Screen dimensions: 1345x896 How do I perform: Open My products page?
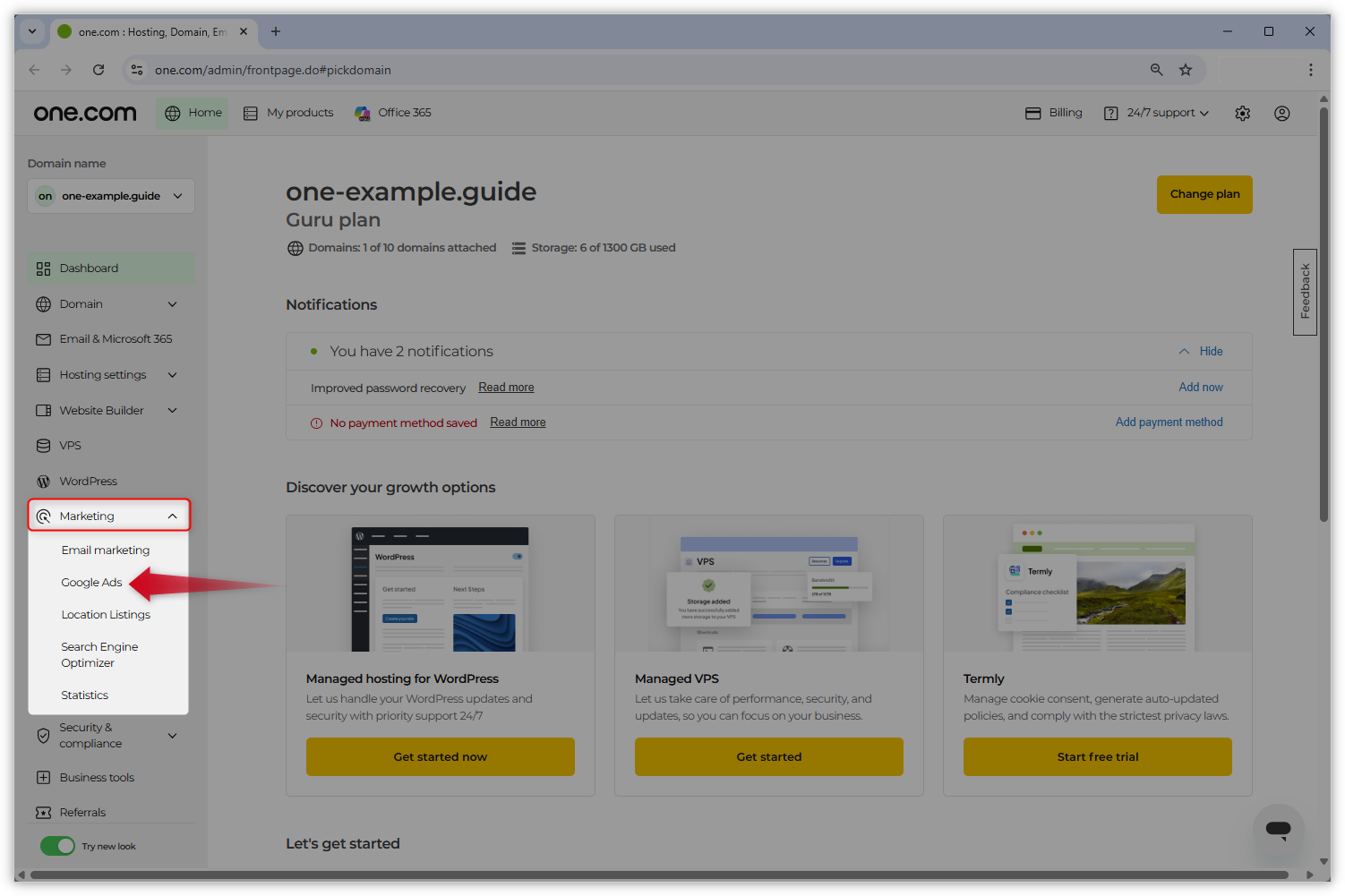pos(288,113)
